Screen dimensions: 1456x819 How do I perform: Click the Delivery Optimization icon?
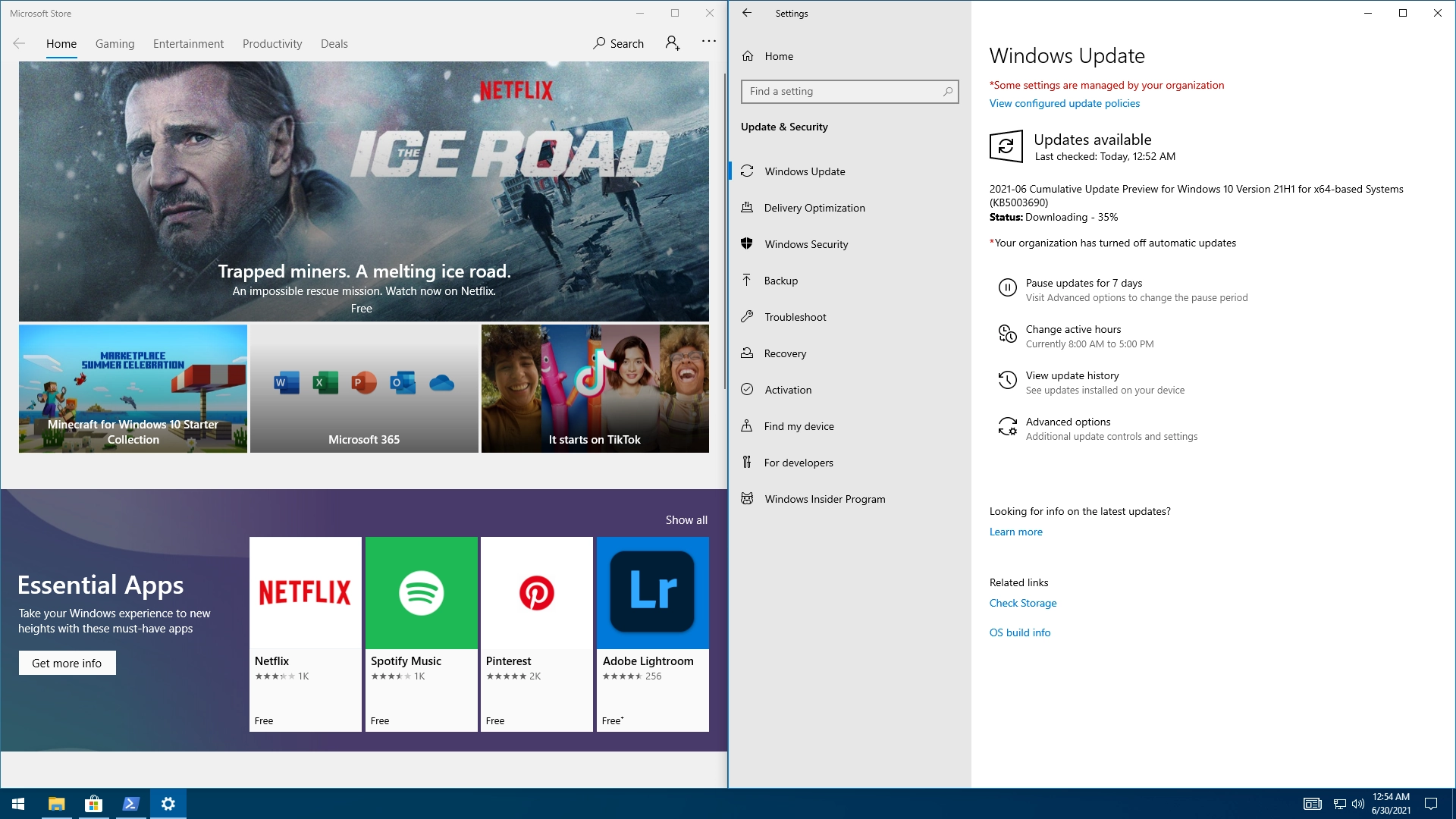pos(747,208)
